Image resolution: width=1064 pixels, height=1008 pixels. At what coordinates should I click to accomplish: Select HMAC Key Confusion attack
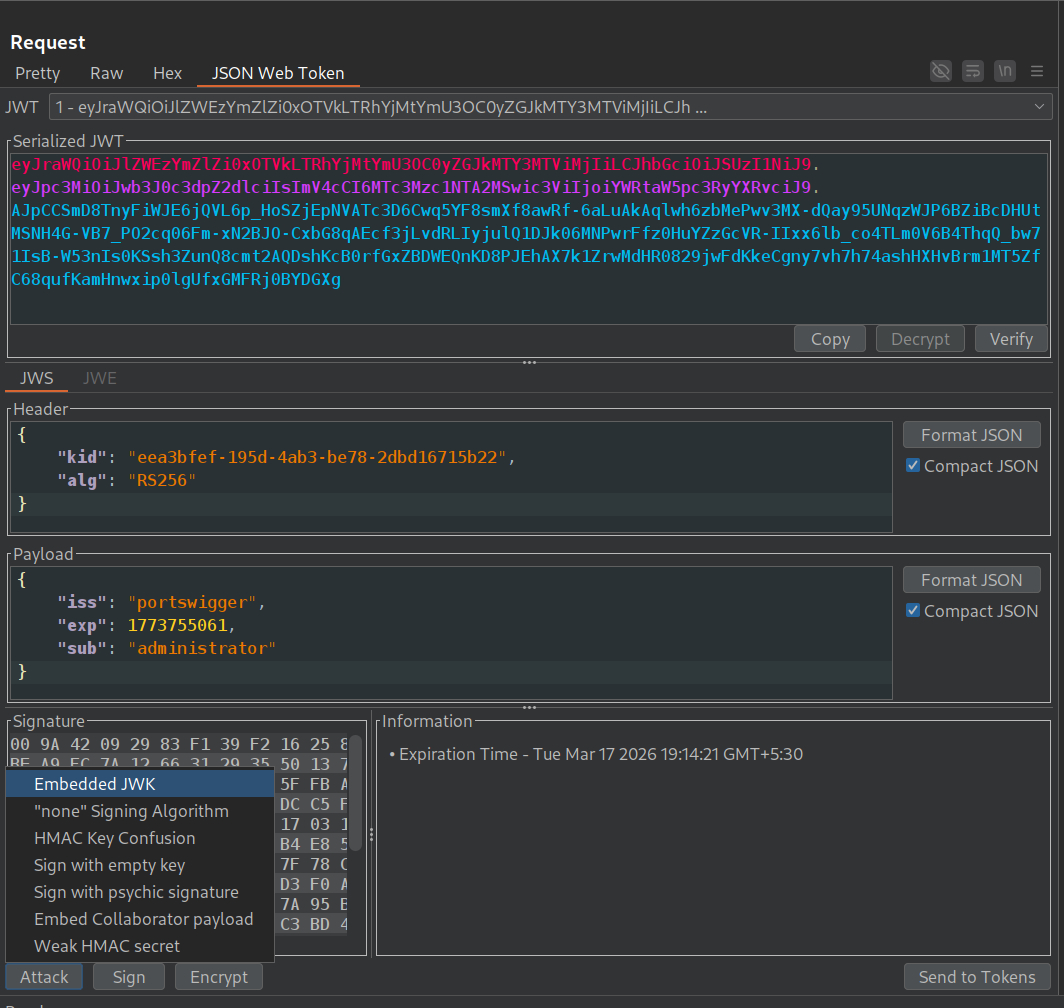coord(114,838)
